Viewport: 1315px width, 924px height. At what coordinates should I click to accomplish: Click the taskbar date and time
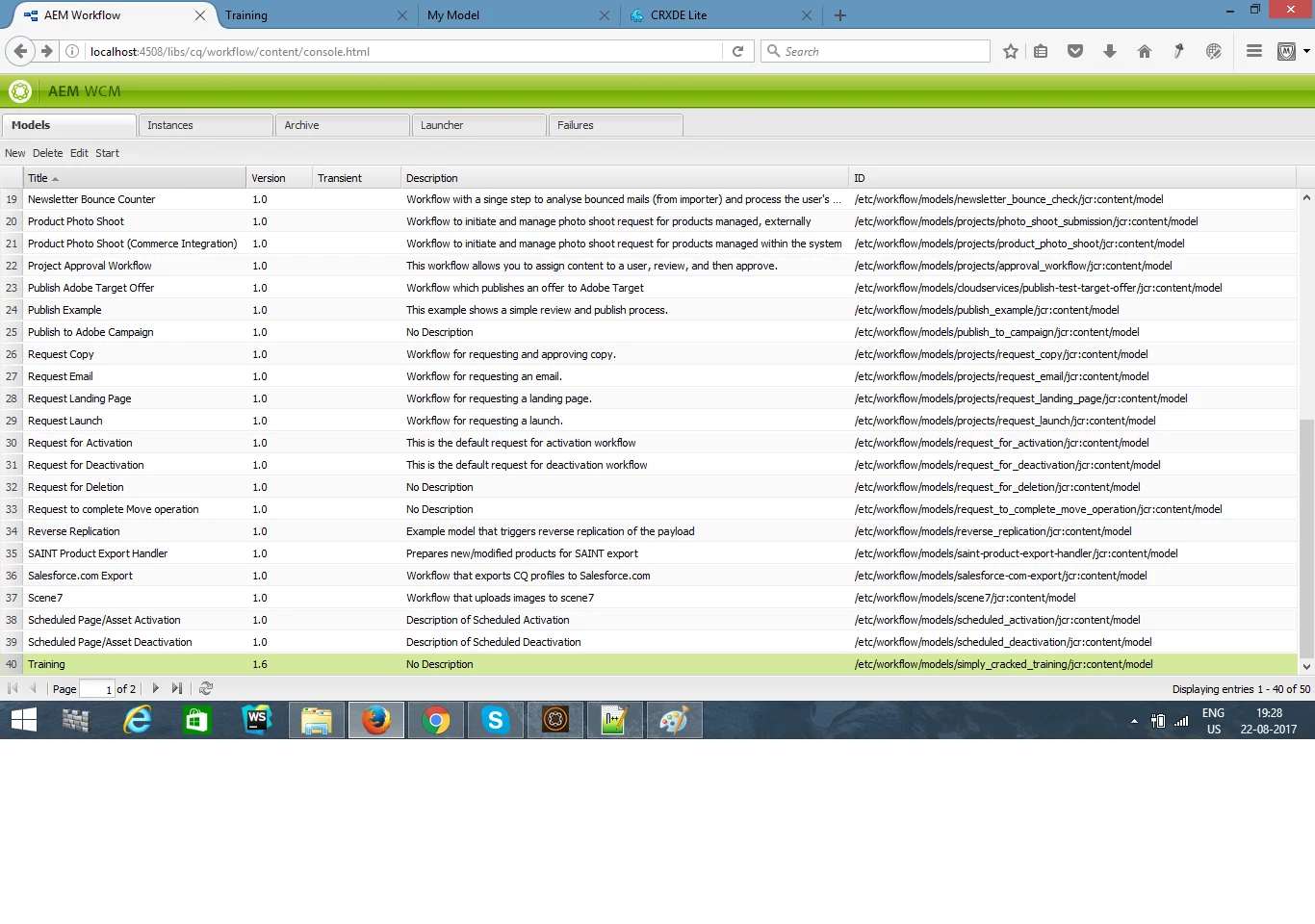coord(1268,721)
